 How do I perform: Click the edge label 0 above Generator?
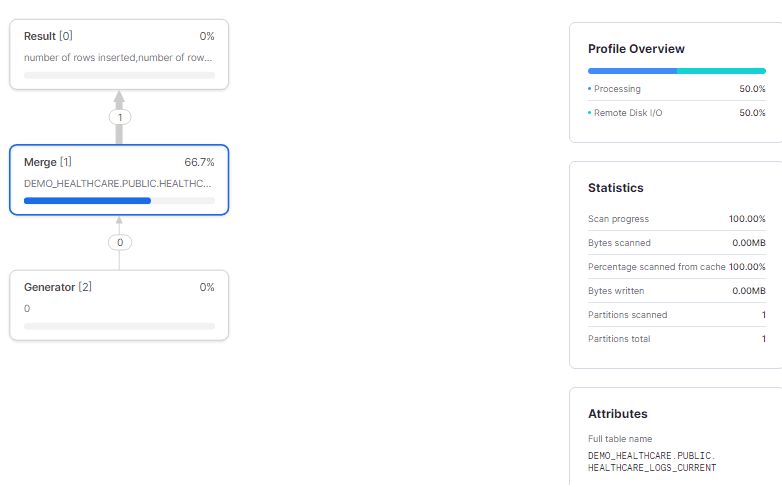[x=120, y=243]
